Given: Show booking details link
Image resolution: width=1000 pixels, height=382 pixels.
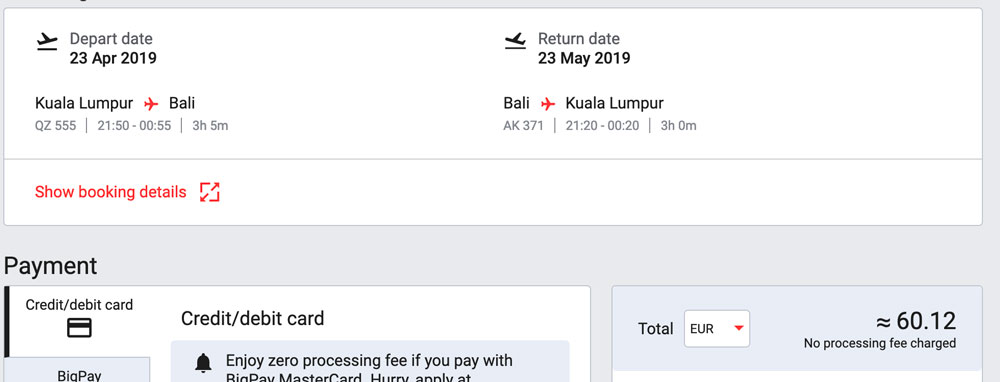Looking at the screenshot, I should pos(110,192).
